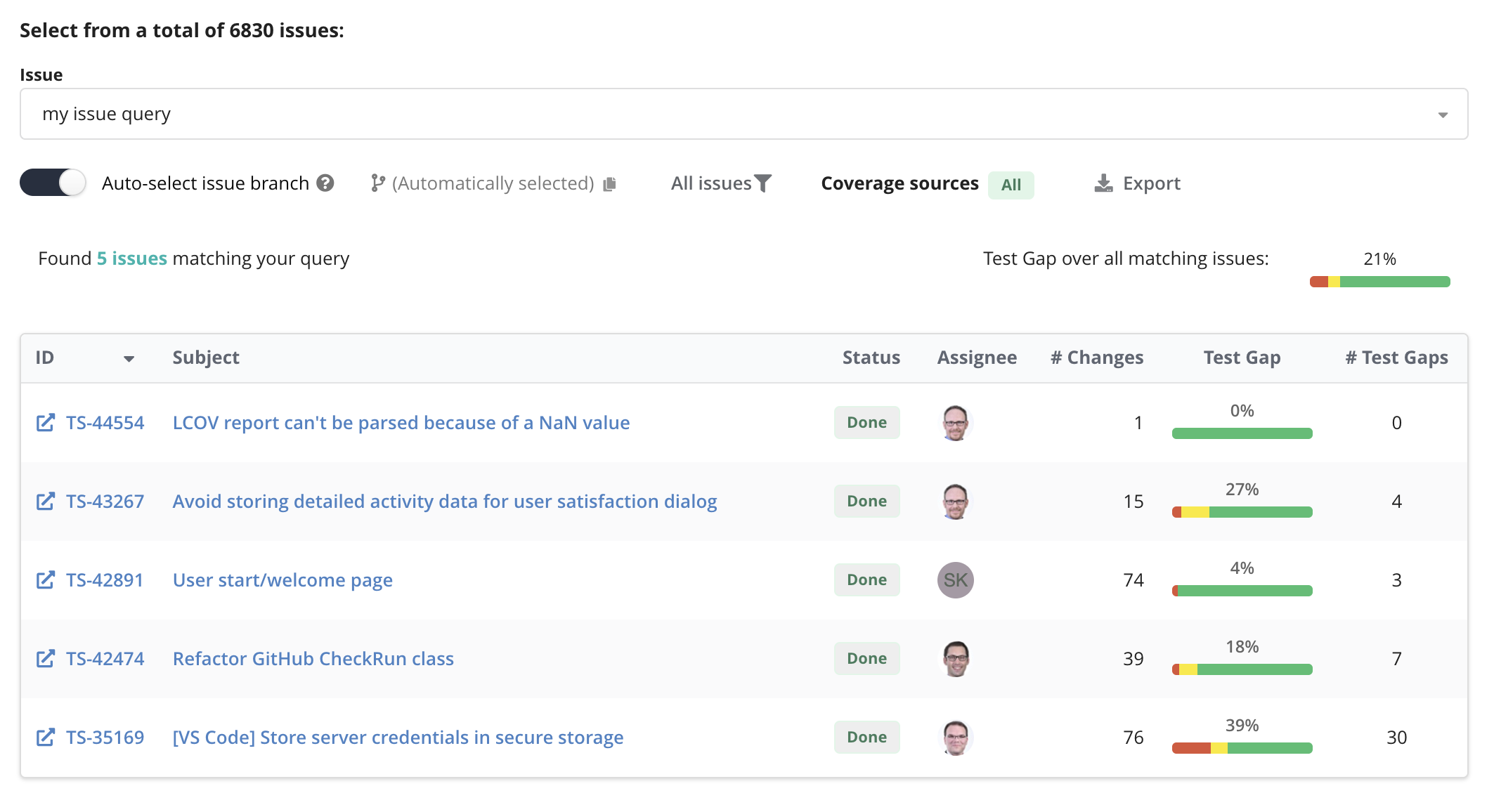Click the SK assignee avatar on TS-42891

(954, 579)
